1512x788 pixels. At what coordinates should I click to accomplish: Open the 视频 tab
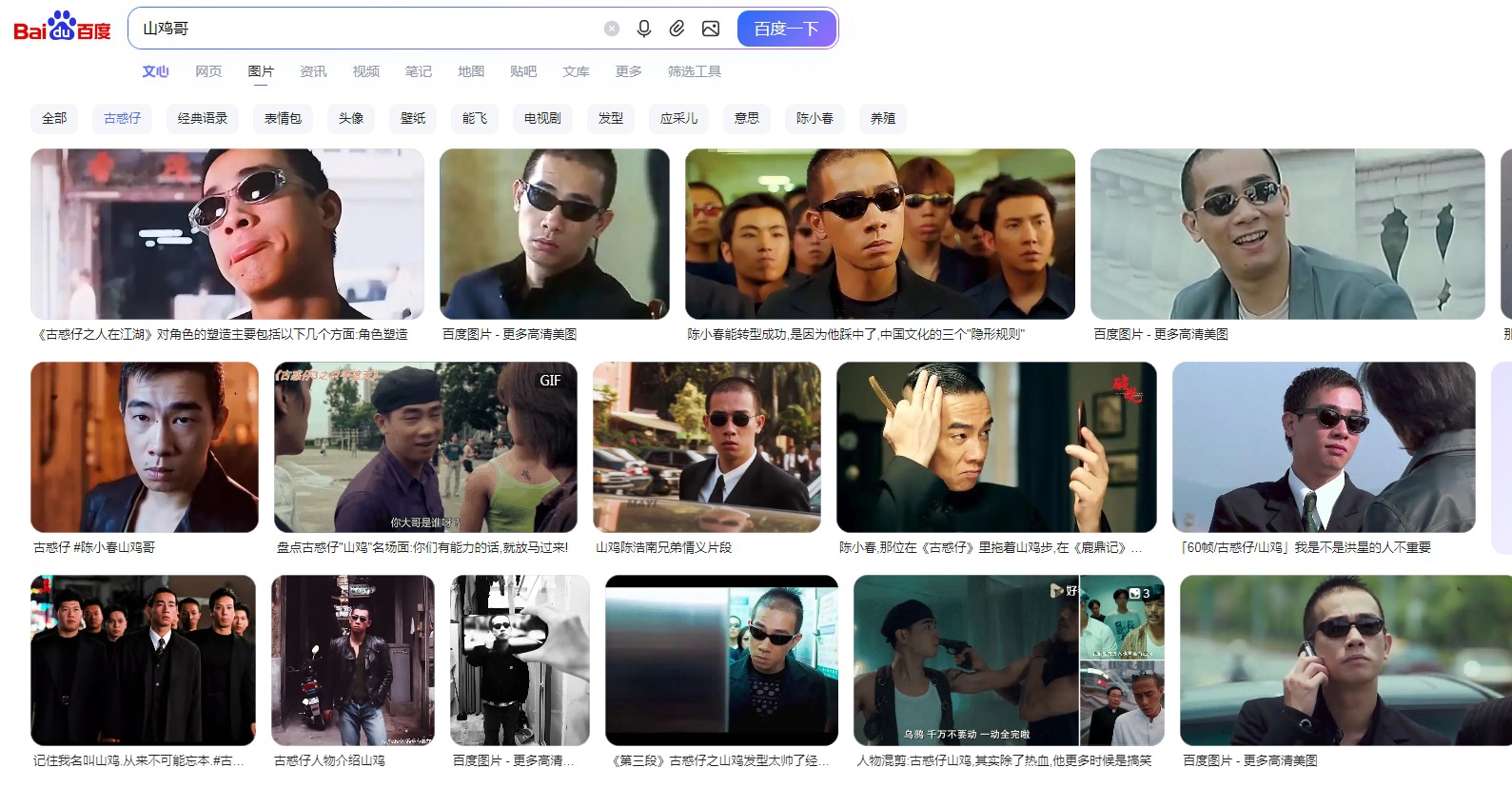coord(366,71)
